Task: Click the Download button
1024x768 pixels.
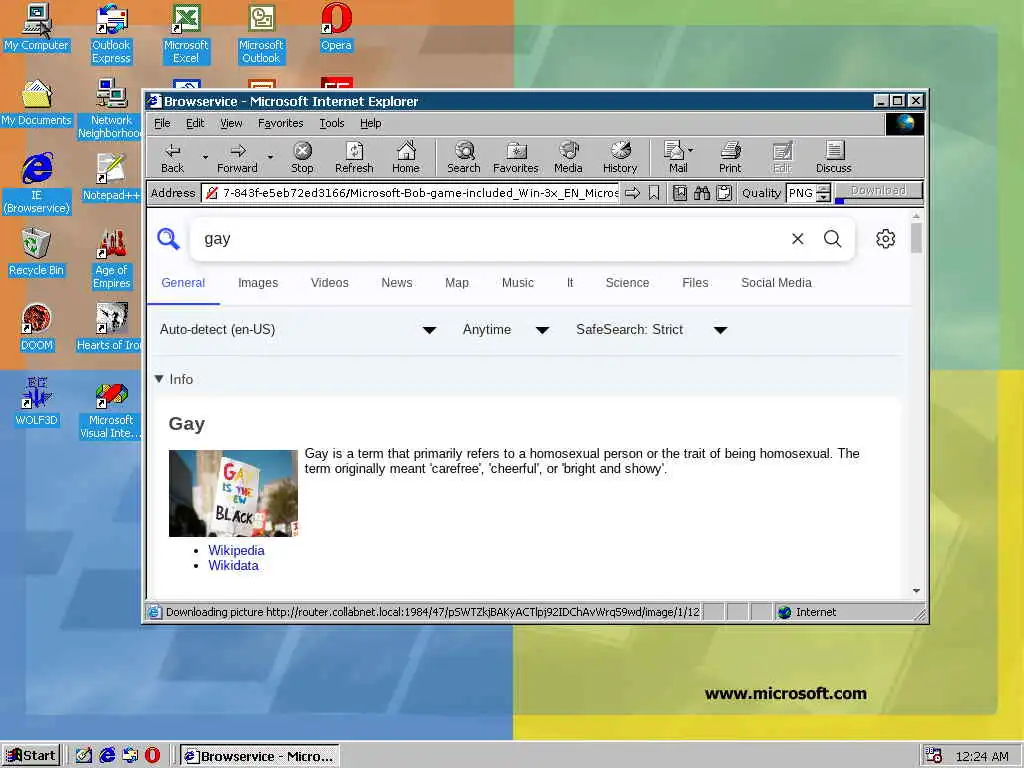Action: [878, 190]
